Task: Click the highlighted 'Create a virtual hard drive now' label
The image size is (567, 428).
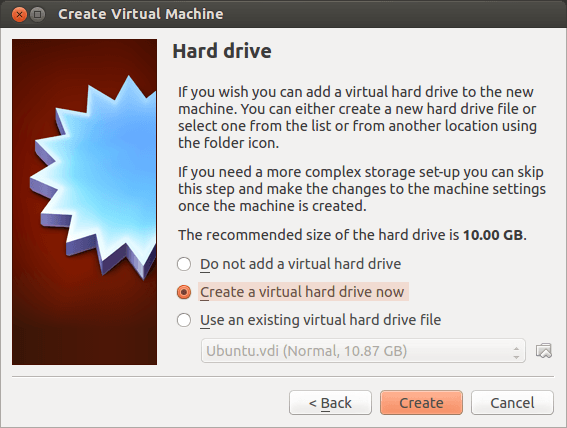Action: click(x=302, y=292)
